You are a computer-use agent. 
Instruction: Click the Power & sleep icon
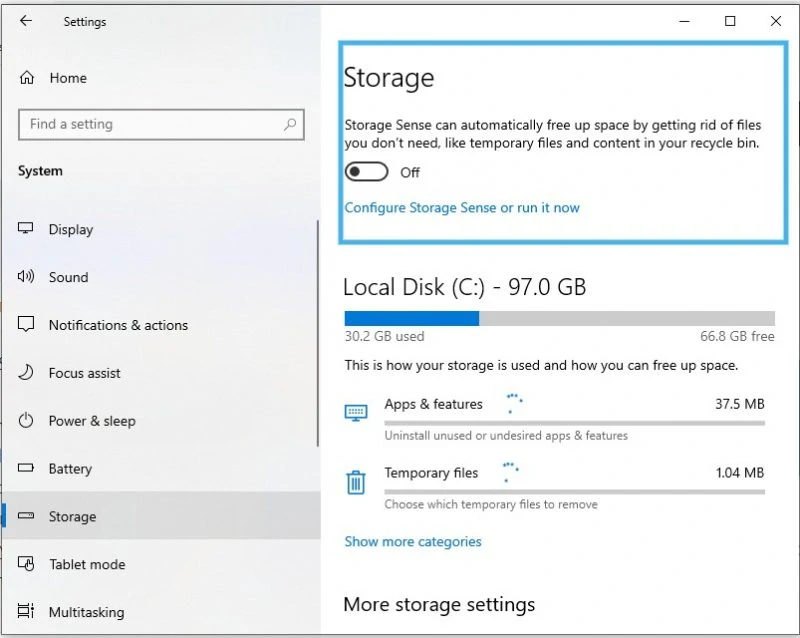tap(26, 421)
